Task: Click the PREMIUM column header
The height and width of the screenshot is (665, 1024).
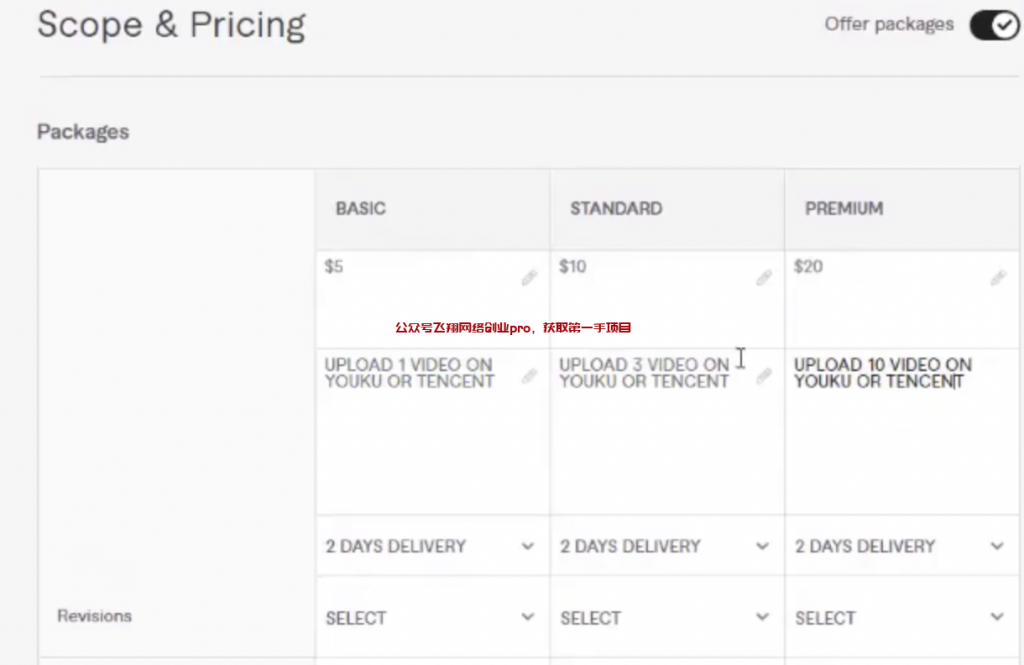Action: pos(844,209)
